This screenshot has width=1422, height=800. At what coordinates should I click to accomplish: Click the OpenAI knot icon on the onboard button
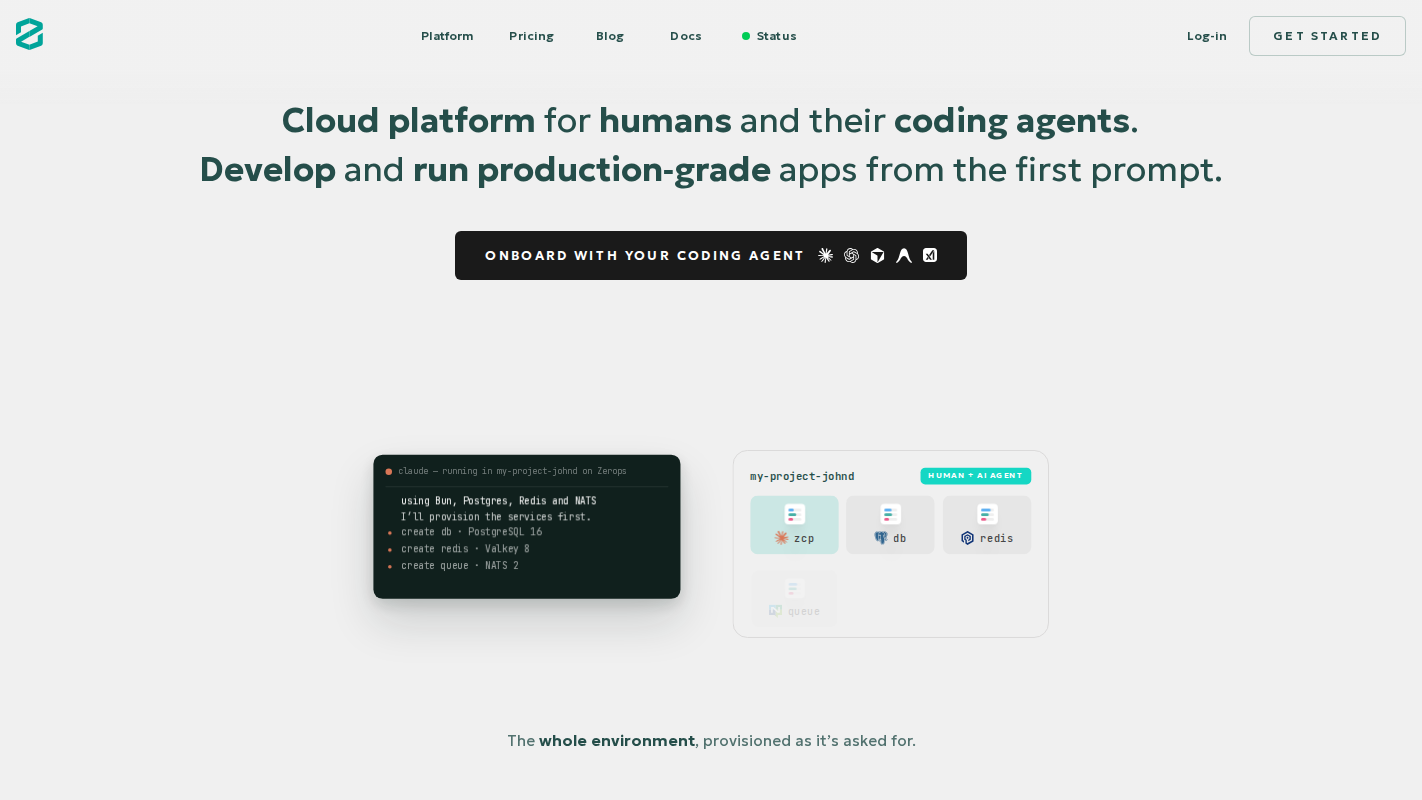tap(852, 255)
